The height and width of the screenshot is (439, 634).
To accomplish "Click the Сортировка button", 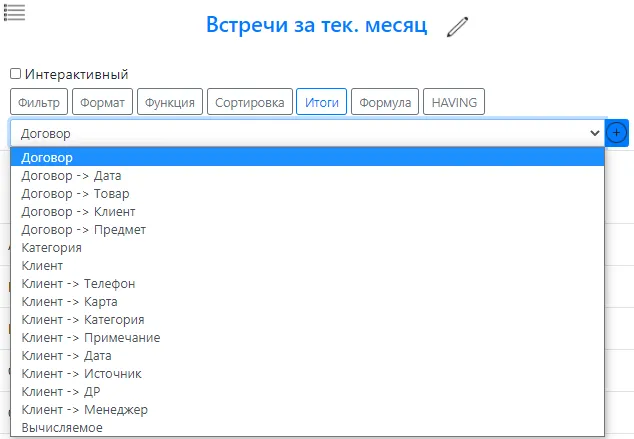I will point(250,102).
